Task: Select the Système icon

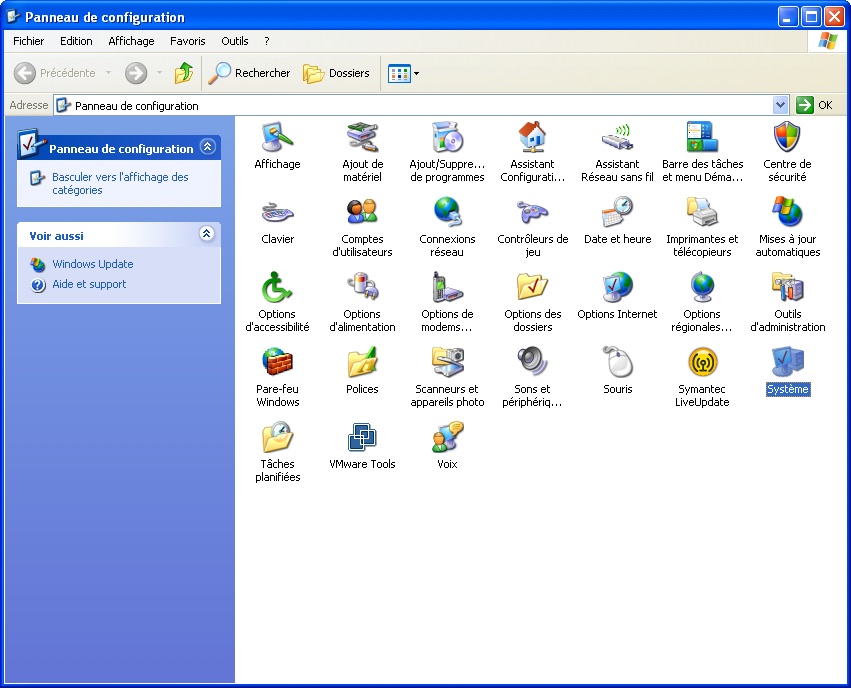Action: [x=787, y=362]
